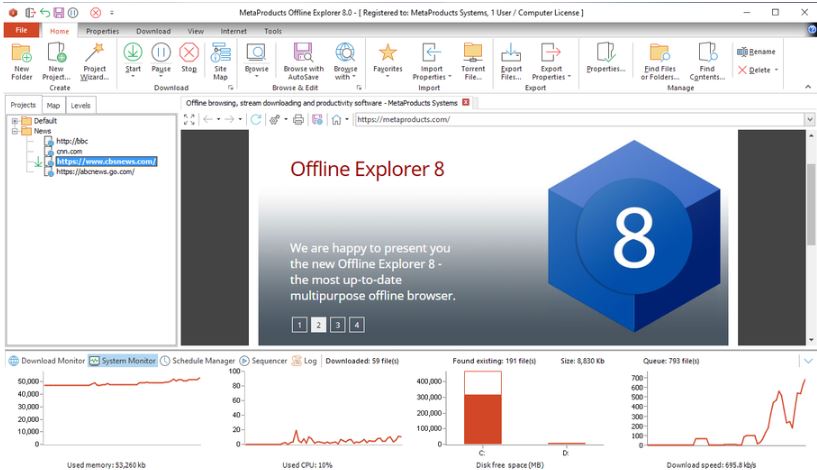This screenshot has width=817, height=470.
Task: Open the Log tab
Action: 304,361
